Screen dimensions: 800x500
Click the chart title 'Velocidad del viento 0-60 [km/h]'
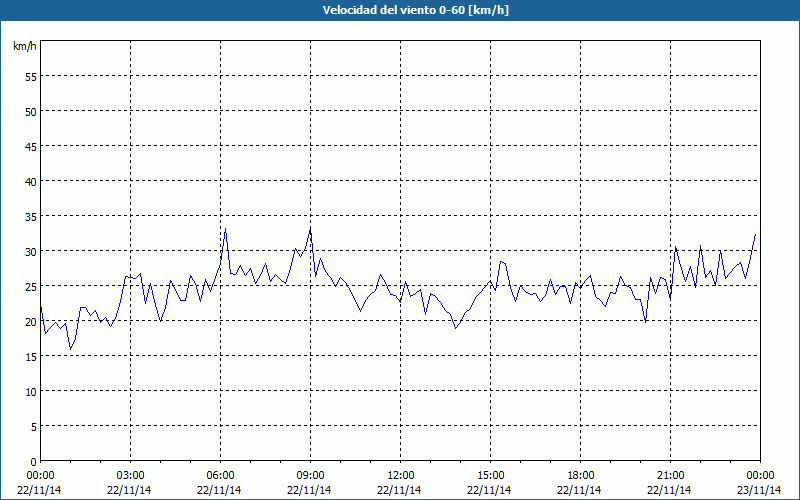(x=415, y=10)
